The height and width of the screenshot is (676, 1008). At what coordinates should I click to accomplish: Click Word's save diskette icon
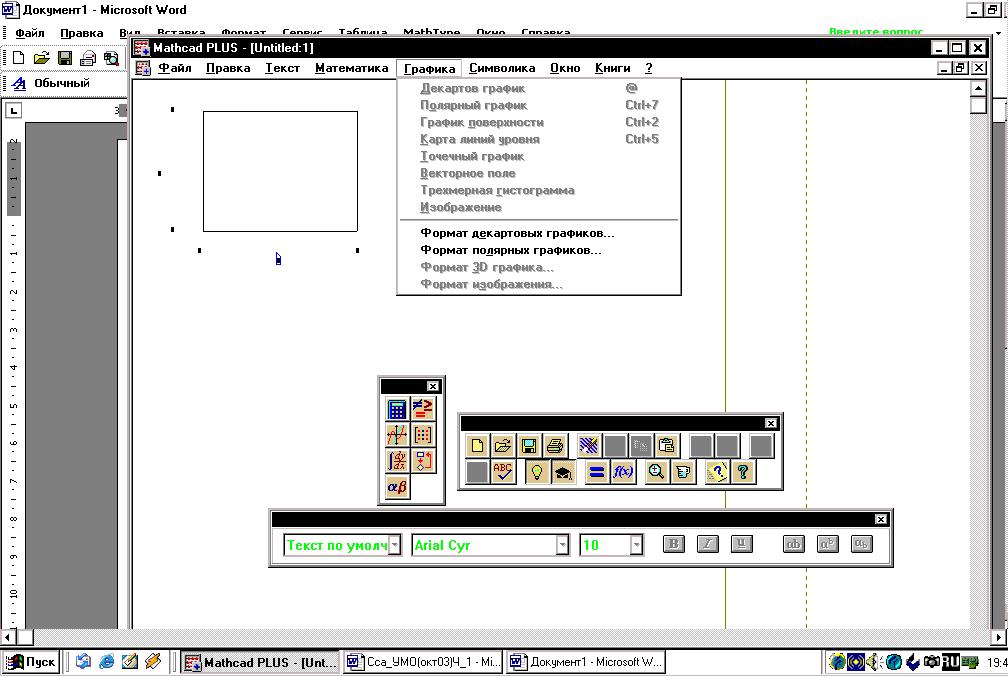(65, 58)
